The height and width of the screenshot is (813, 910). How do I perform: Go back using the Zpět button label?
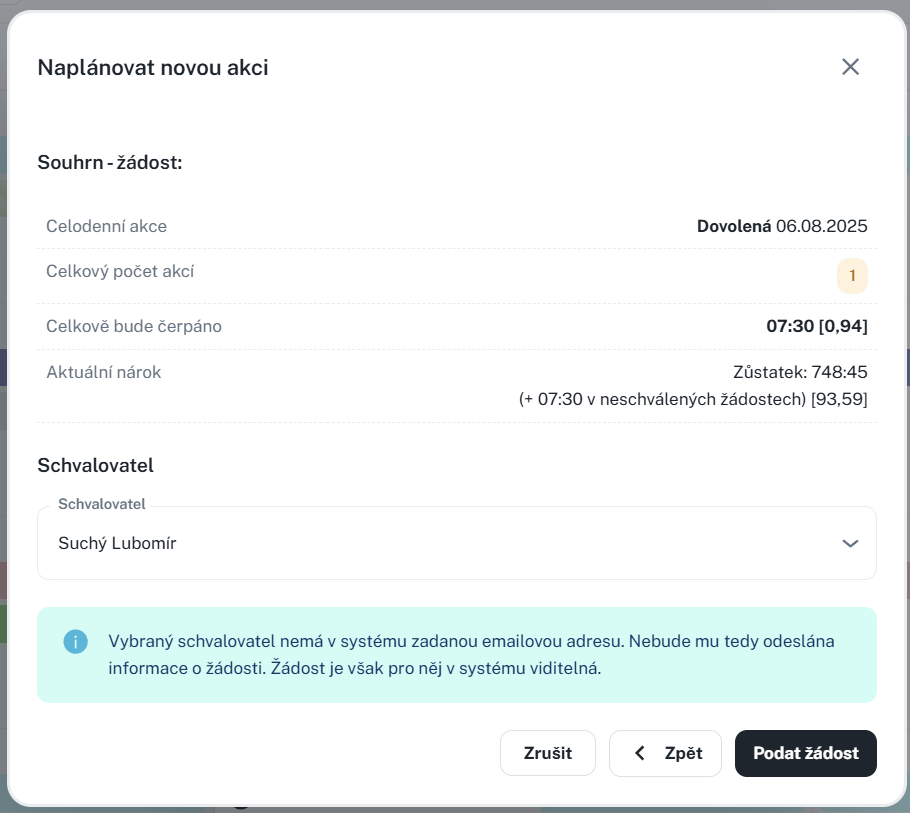pyautogui.click(x=683, y=753)
